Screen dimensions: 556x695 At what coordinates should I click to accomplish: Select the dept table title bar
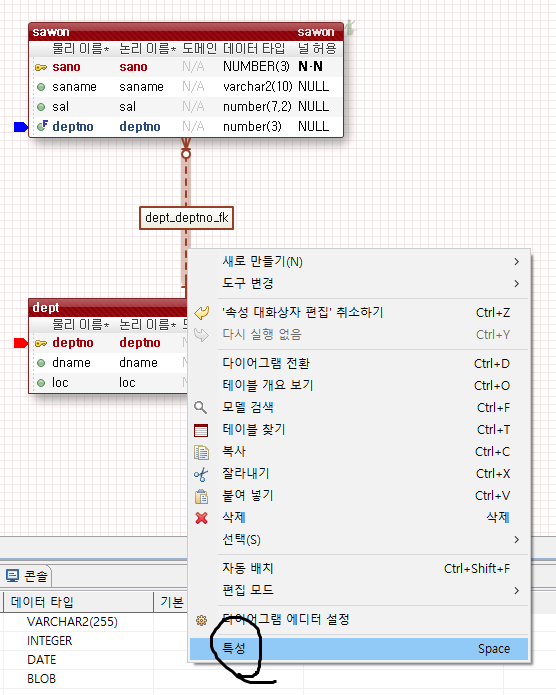click(108, 307)
